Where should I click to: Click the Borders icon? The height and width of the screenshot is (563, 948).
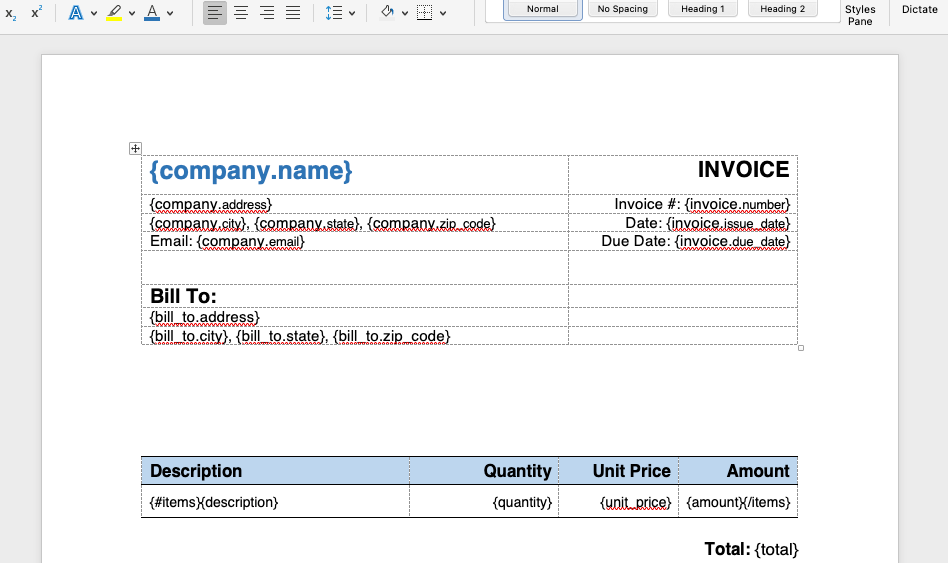point(425,13)
